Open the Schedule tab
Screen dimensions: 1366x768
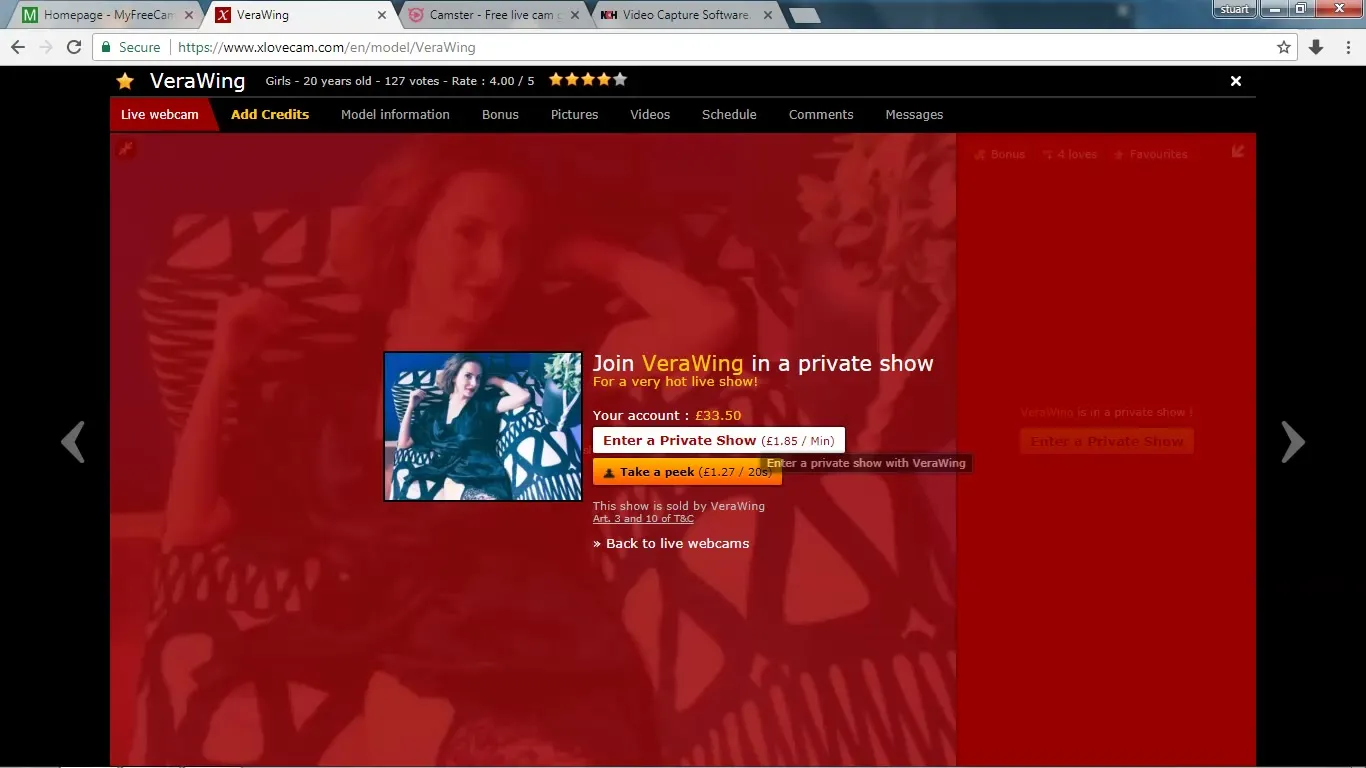click(729, 114)
